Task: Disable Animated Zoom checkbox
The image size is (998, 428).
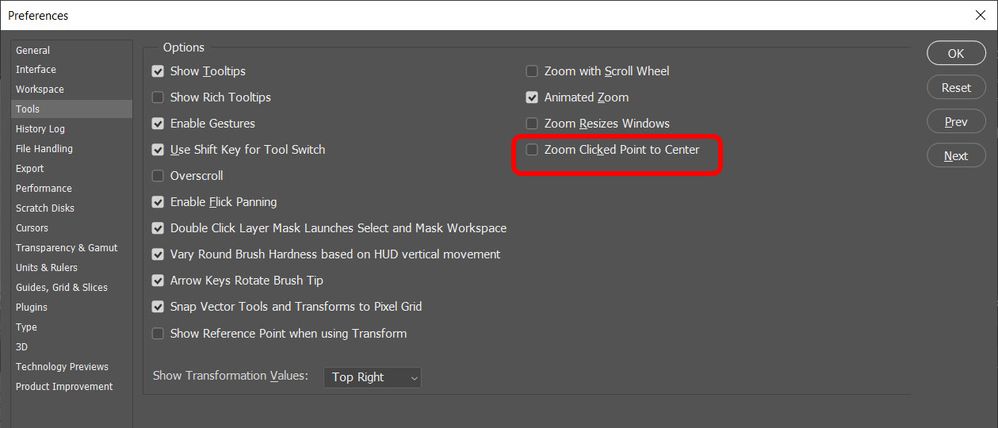Action: pyautogui.click(x=533, y=98)
